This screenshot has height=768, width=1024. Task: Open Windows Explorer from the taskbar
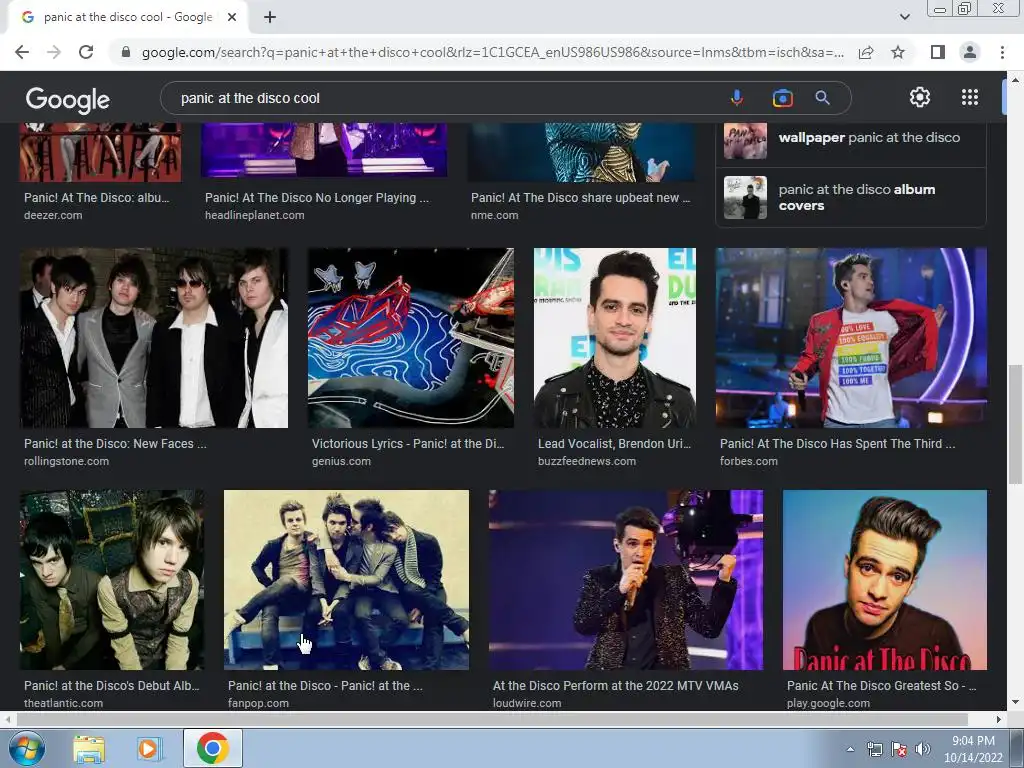(89, 748)
